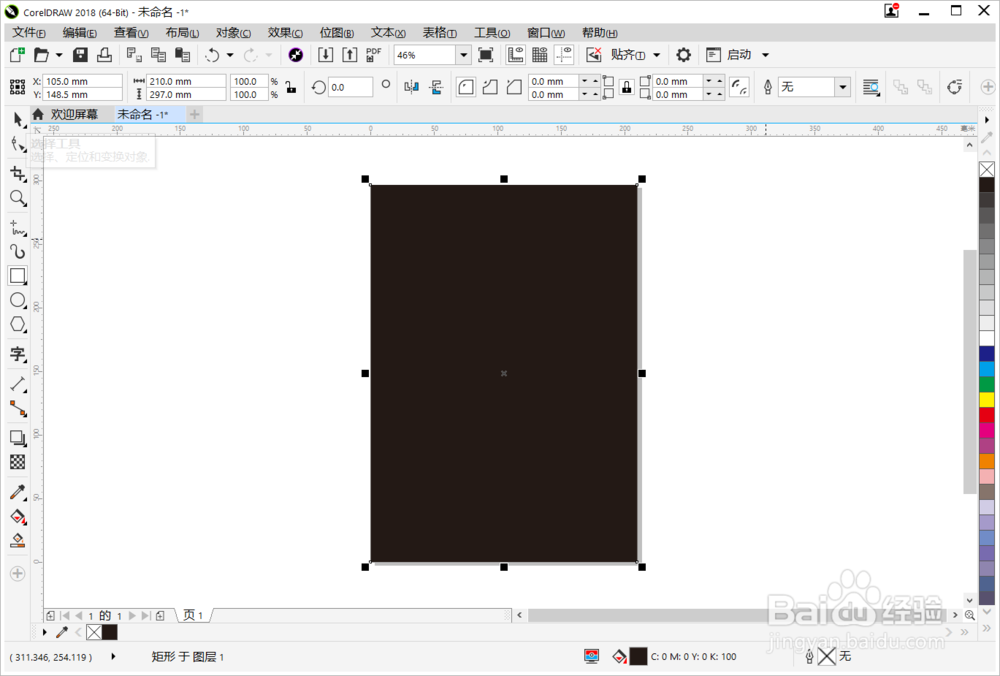
Task: Select the Ellipse tool
Action: point(18,300)
